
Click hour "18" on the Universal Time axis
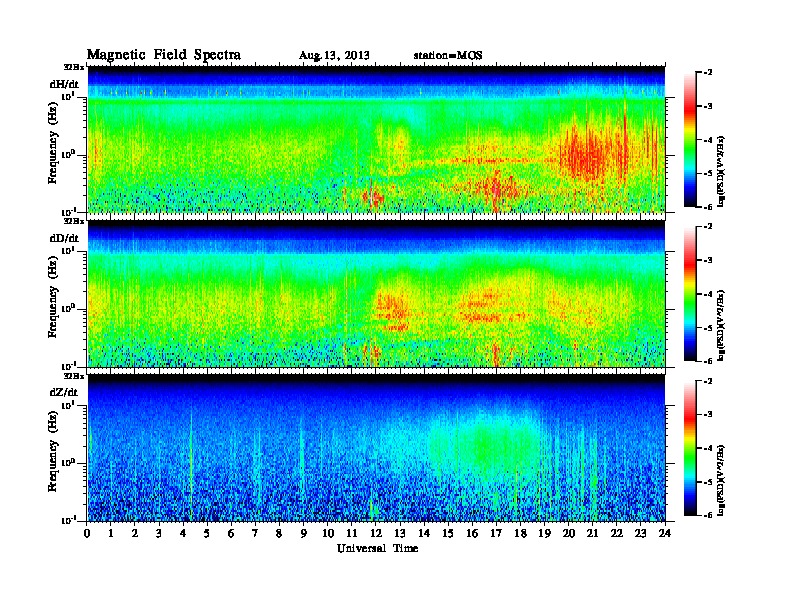click(x=521, y=533)
